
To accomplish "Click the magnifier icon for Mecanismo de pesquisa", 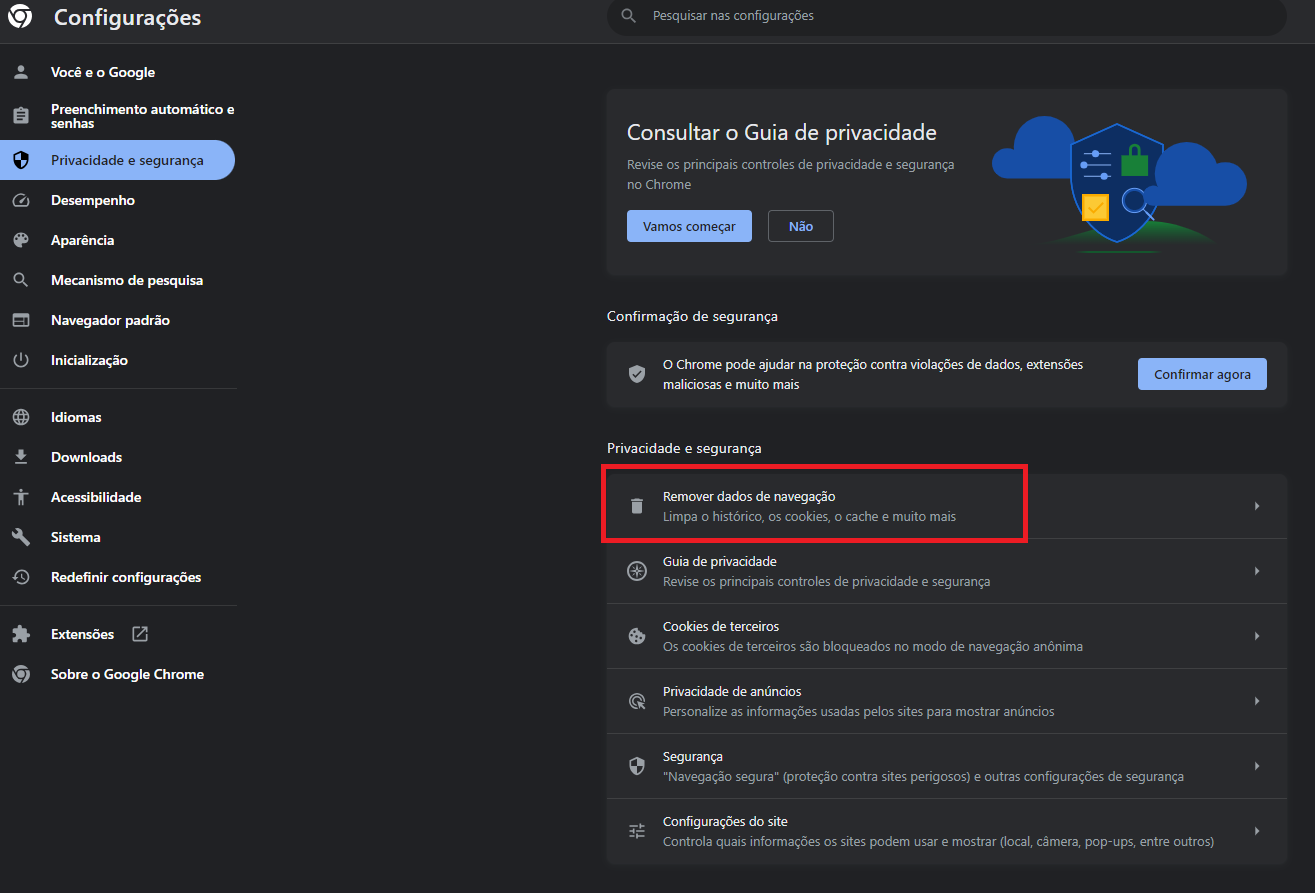I will click(x=20, y=280).
